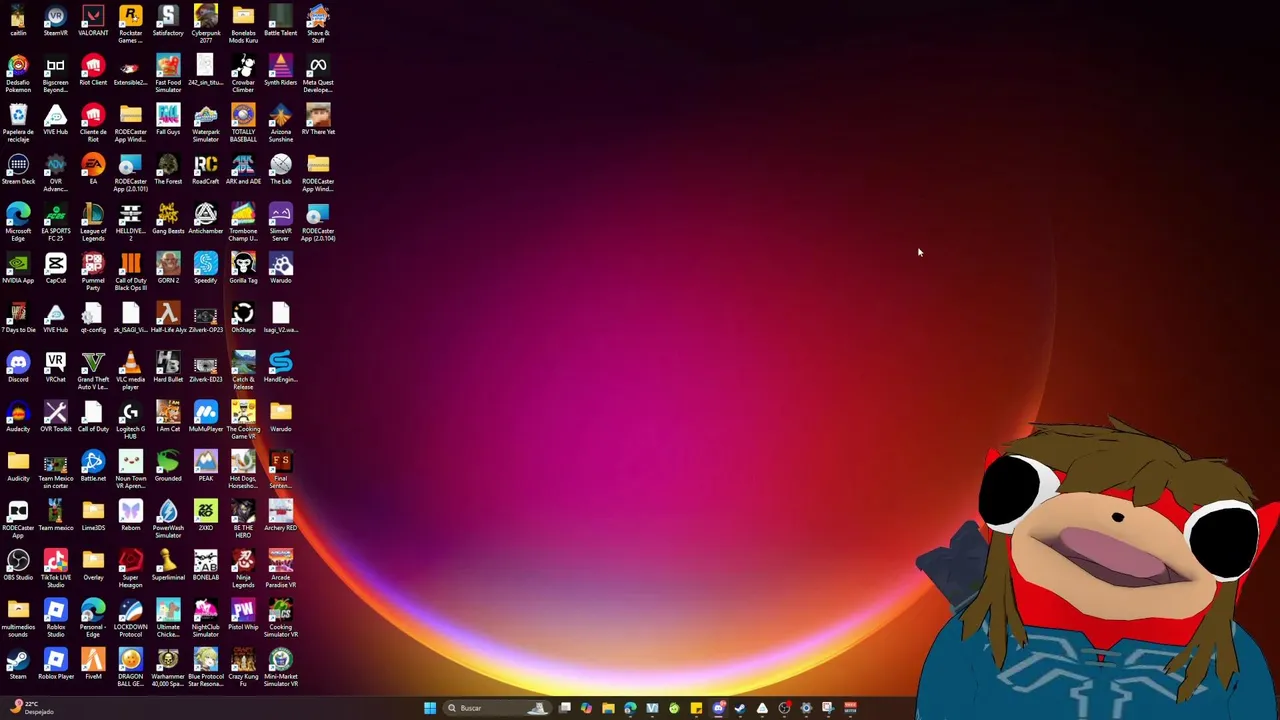Open the PowerWash Simulator shortcut
The width and height of the screenshot is (1280, 720).
[x=168, y=520]
